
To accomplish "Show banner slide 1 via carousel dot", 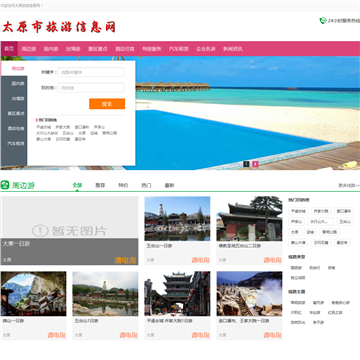I will tap(246, 164).
